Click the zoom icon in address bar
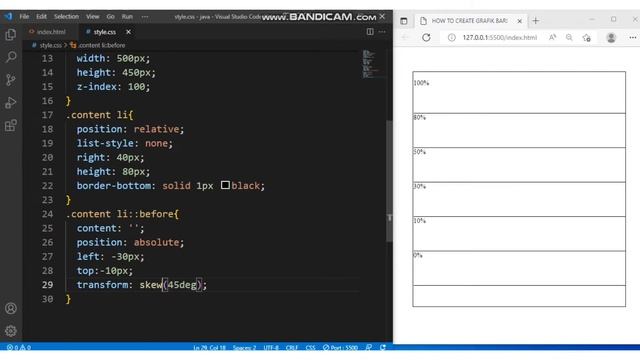The image size is (640, 360). pyautogui.click(x=569, y=38)
